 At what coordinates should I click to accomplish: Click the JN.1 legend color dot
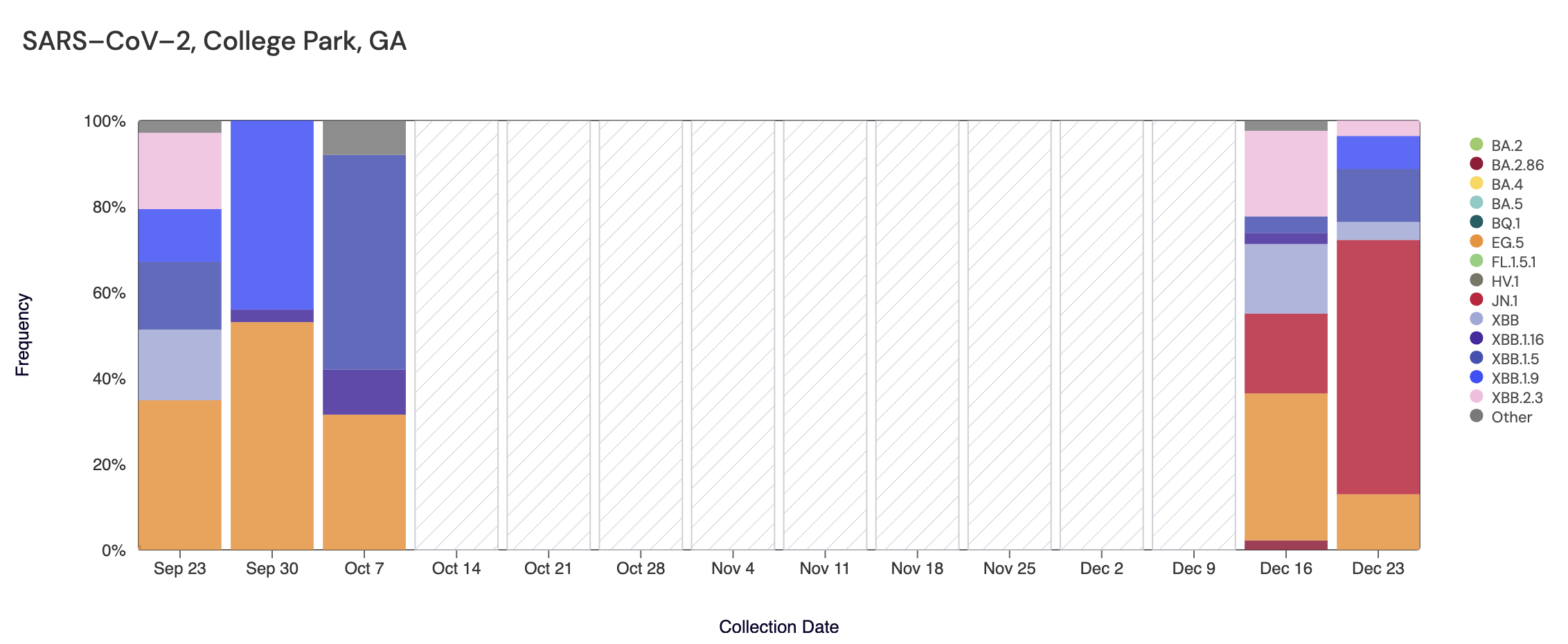1477,301
